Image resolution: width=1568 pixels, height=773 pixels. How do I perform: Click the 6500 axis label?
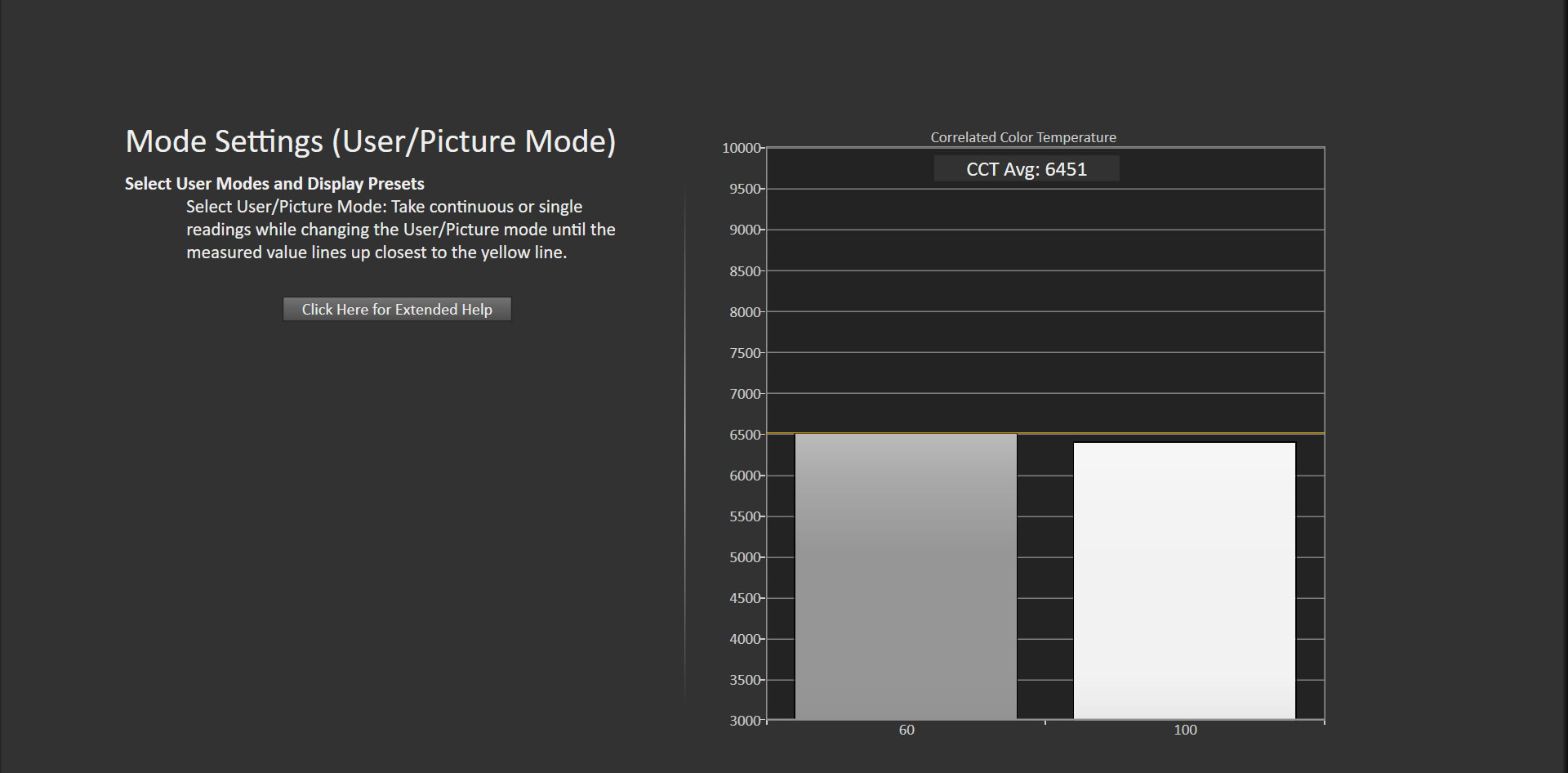(745, 435)
